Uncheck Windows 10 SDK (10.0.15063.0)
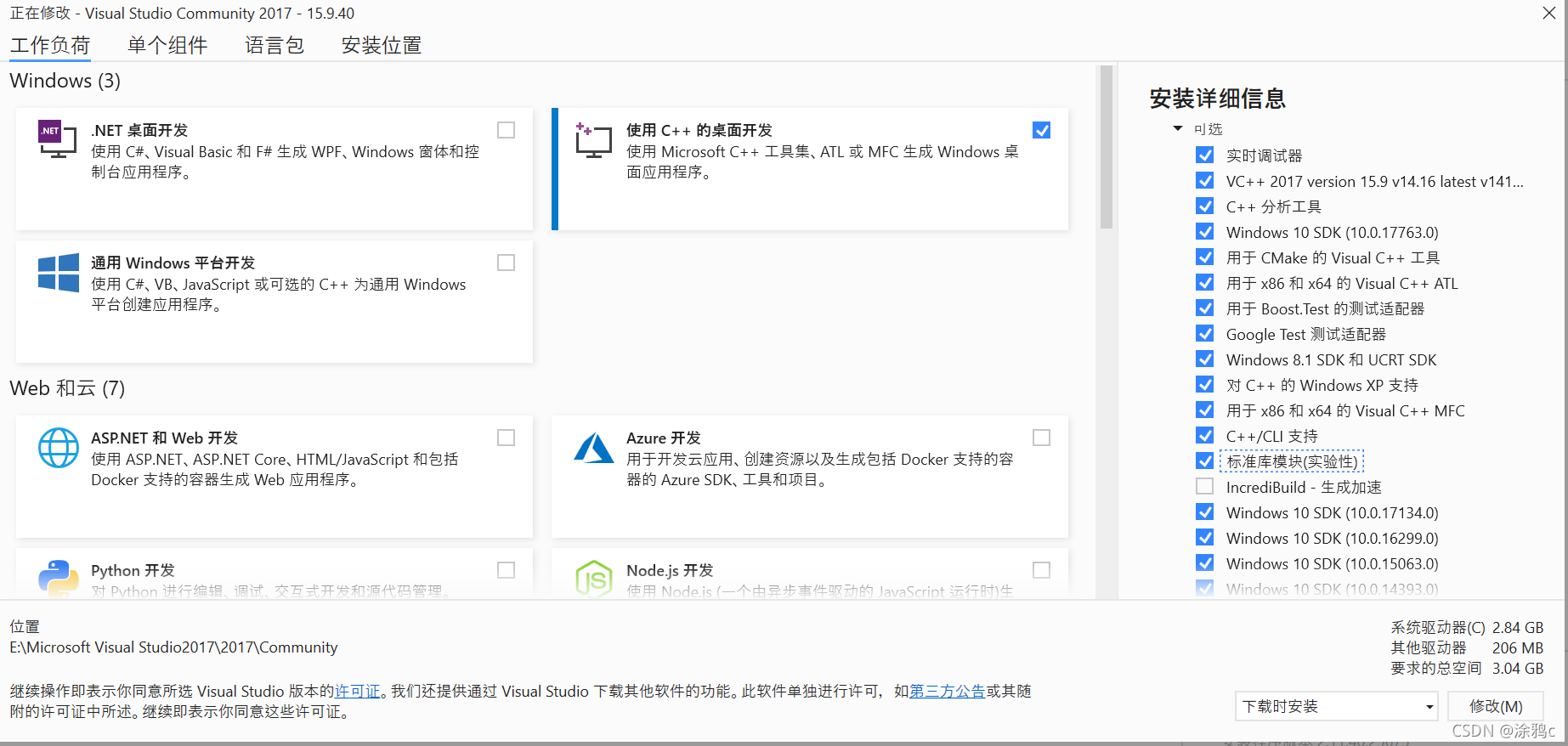Screen dimensions: 1568x746 tap(1205, 562)
